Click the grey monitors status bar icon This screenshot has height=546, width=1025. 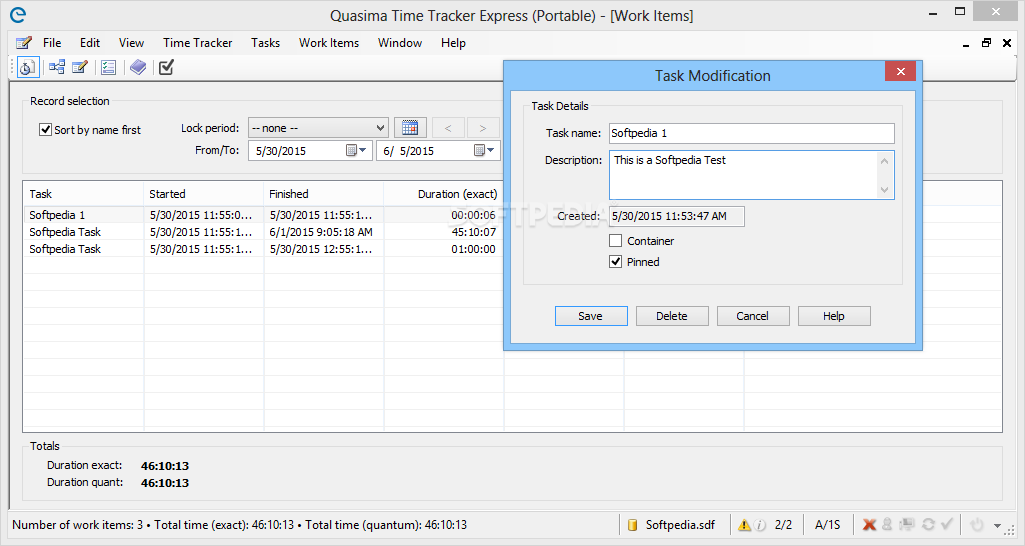[x=907, y=524]
